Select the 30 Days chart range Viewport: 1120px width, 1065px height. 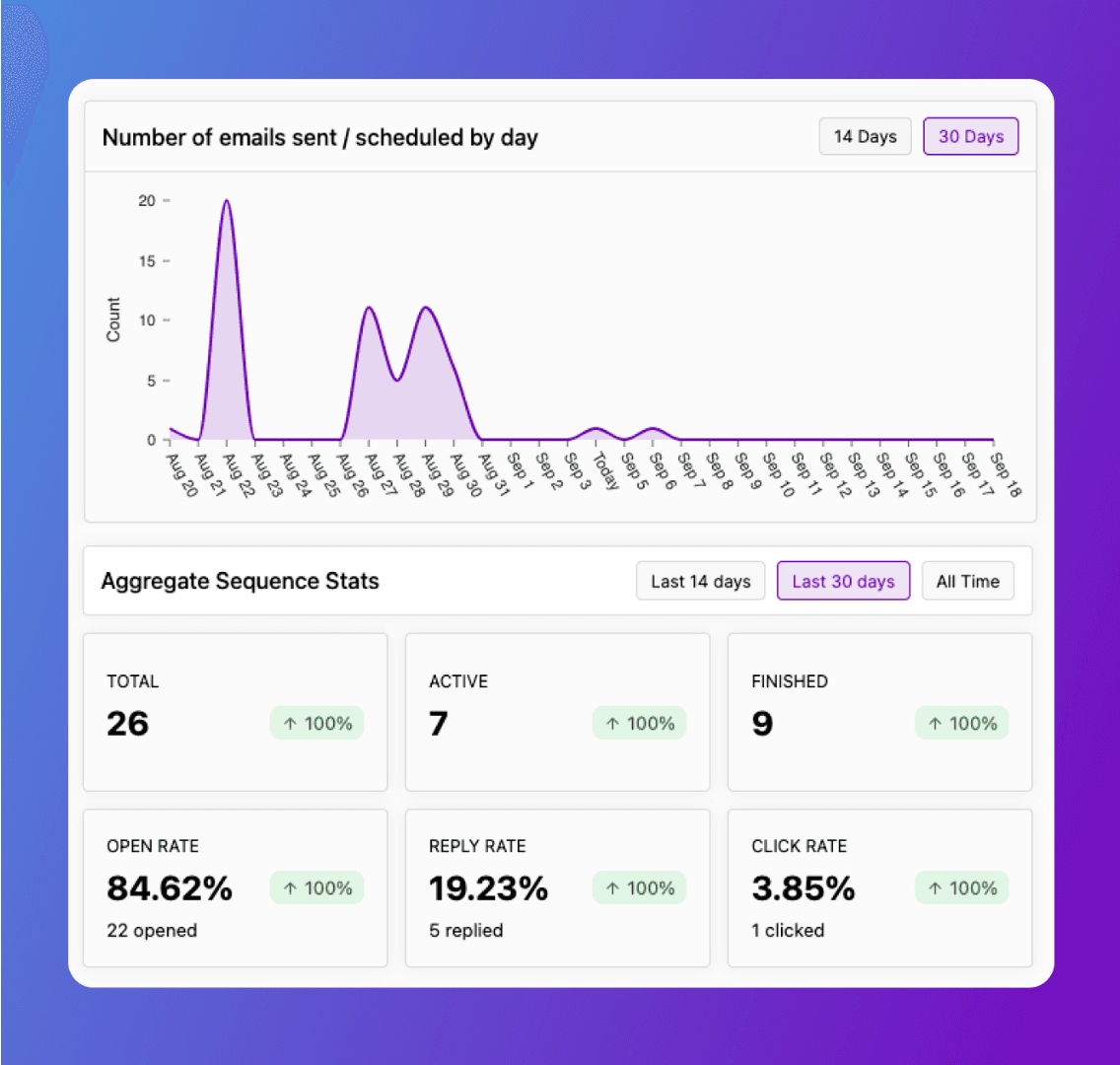(x=971, y=136)
